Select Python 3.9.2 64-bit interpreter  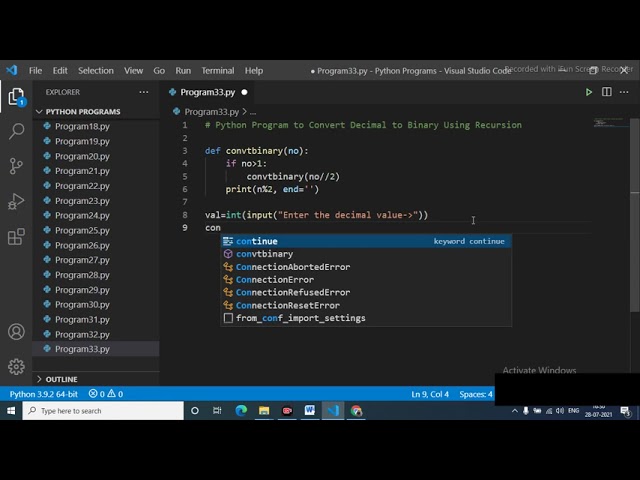[43, 394]
